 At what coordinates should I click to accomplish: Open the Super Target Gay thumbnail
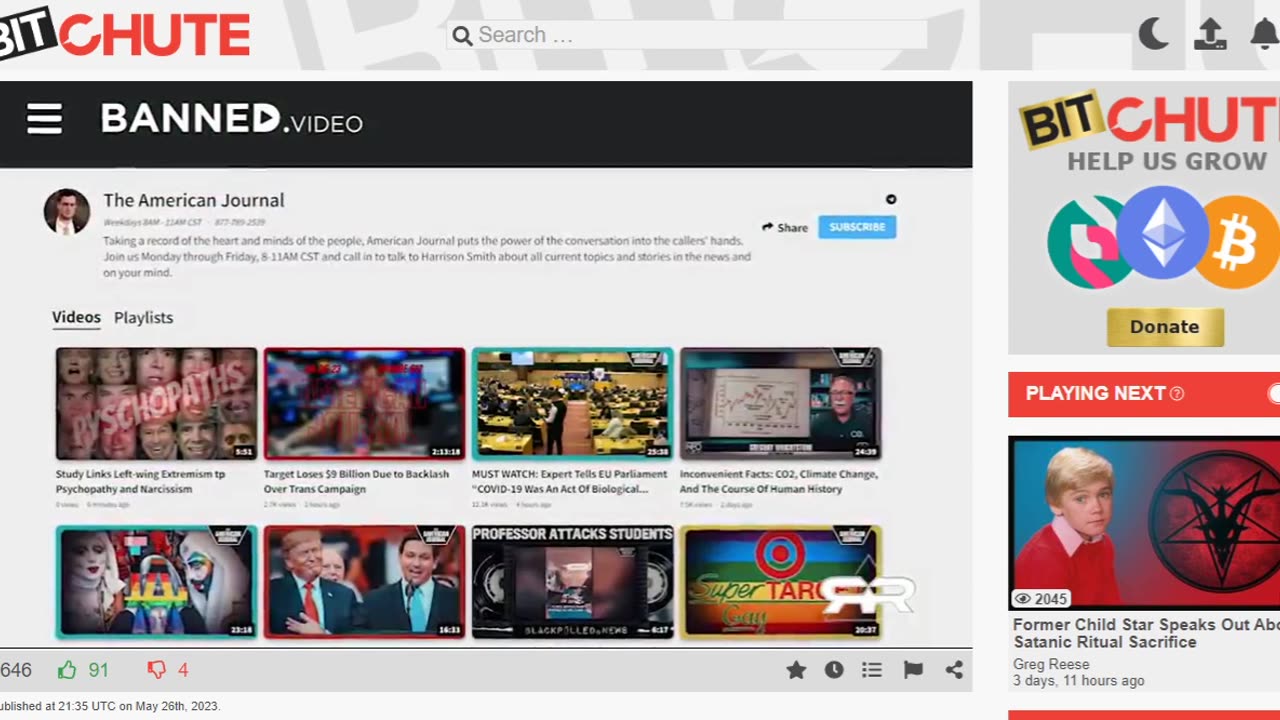[780, 582]
